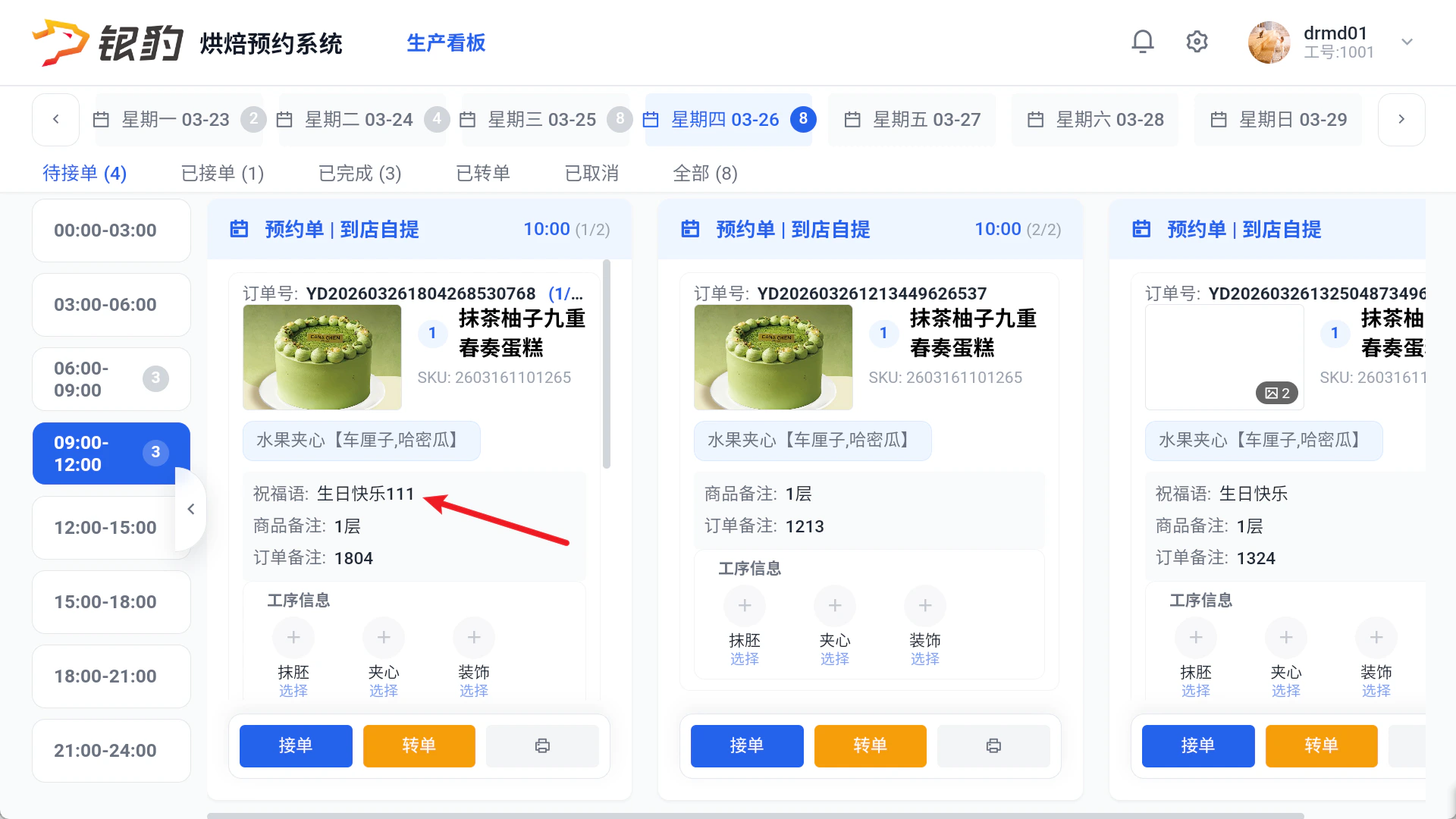Select the 星期五 03-27 date tab
1456x819 pixels.
(912, 120)
